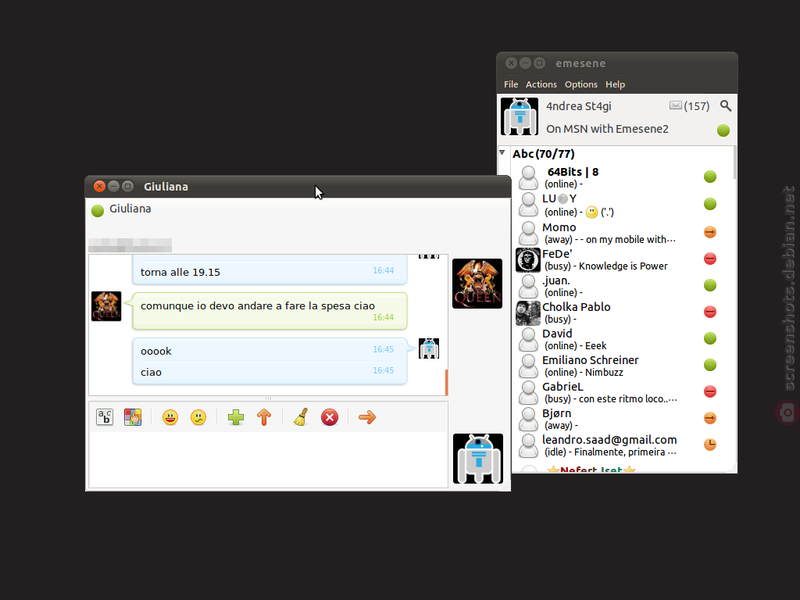The image size is (800, 600).
Task: Click the red X block icon in chat toolbar
Action: (330, 417)
